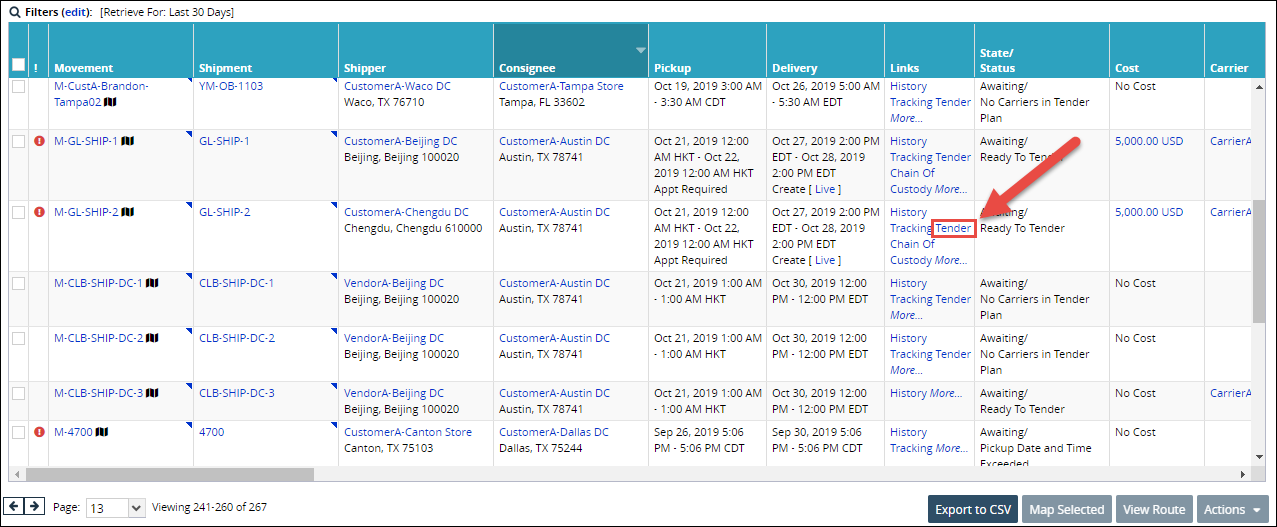Click the map icon beside M-4700
This screenshot has height=527, width=1277.
(102, 432)
